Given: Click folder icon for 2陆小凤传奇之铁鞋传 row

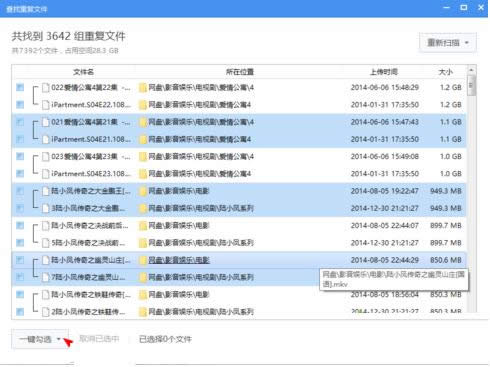Looking at the screenshot, I should (x=143, y=312).
